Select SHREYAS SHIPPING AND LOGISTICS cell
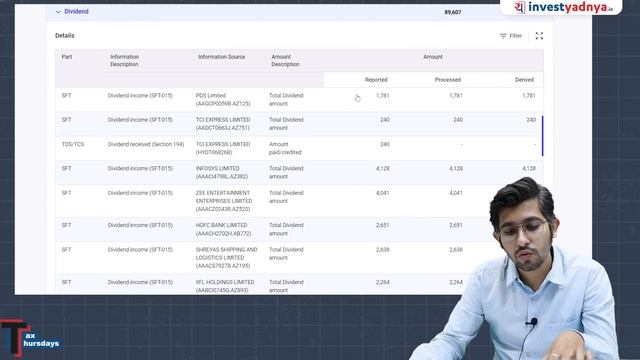Image resolution: width=640 pixels, height=360 pixels. [227, 258]
